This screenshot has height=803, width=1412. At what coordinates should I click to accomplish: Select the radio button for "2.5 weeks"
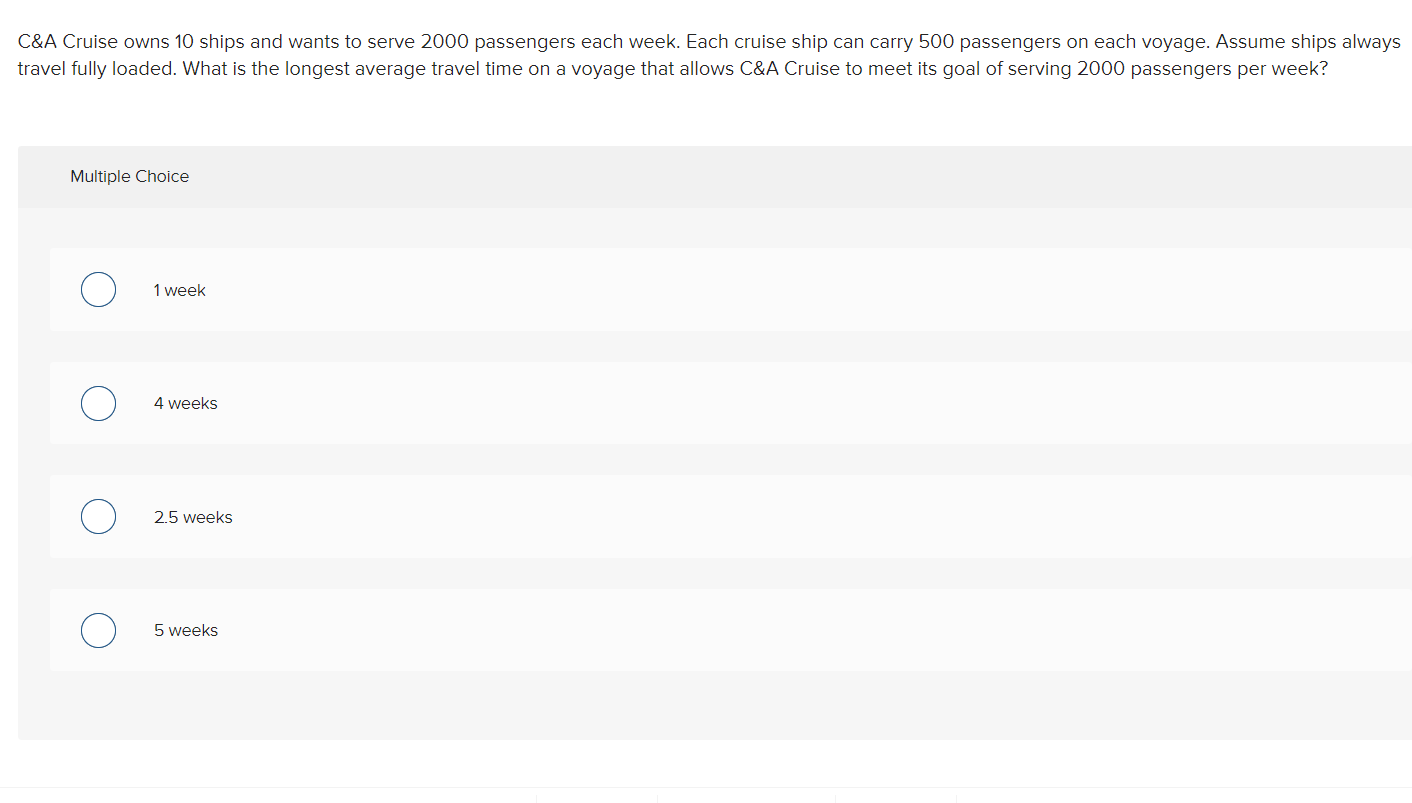coord(98,516)
